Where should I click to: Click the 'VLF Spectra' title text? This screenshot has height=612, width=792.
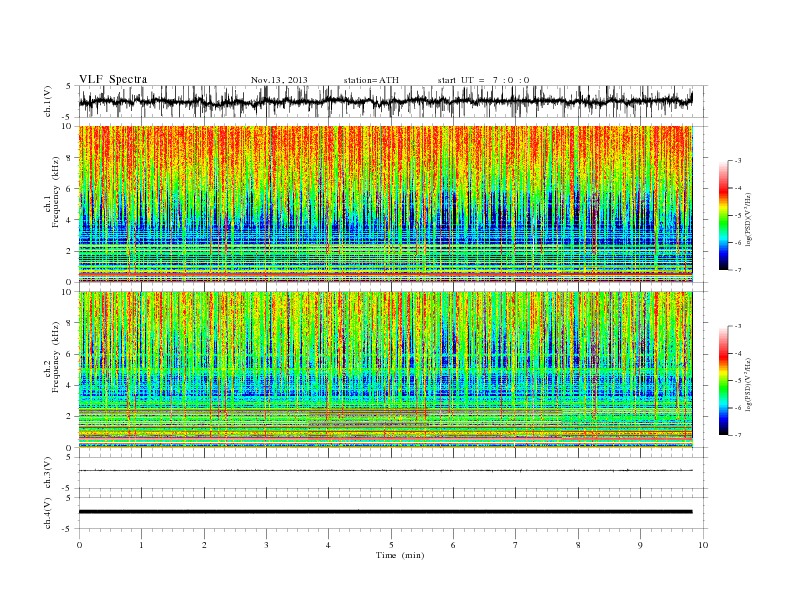click(x=113, y=79)
